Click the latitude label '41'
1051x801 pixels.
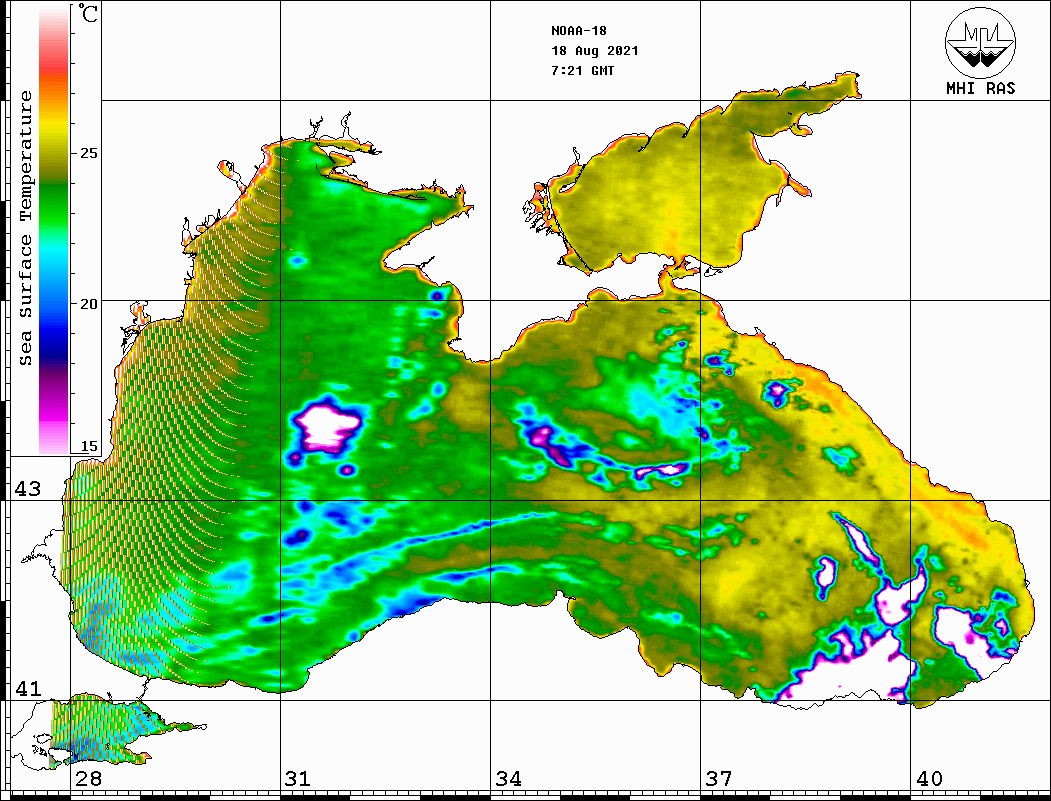(x=28, y=688)
